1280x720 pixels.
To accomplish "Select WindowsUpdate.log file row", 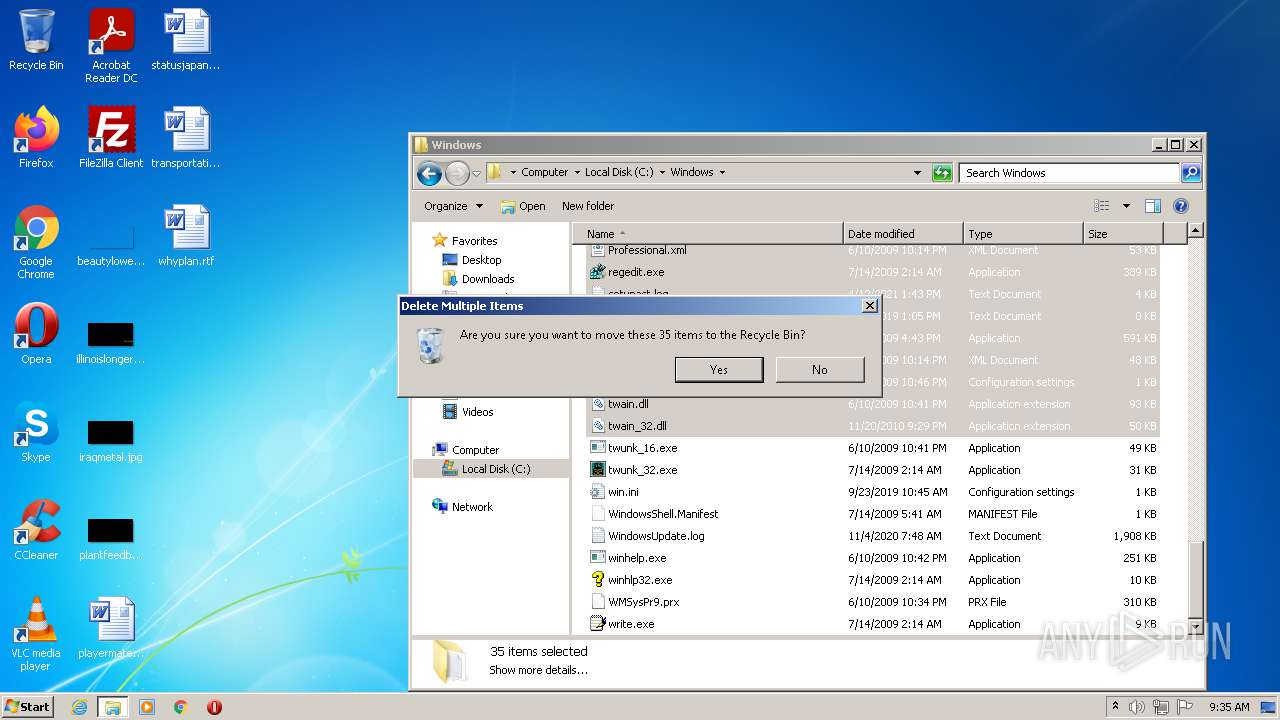I will click(x=874, y=536).
